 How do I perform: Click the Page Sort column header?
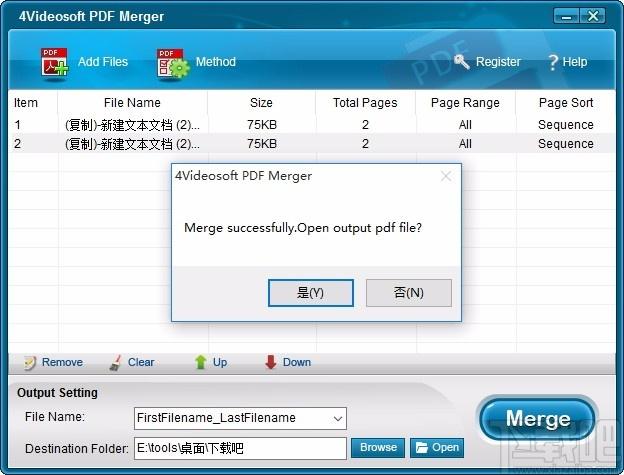pos(566,103)
